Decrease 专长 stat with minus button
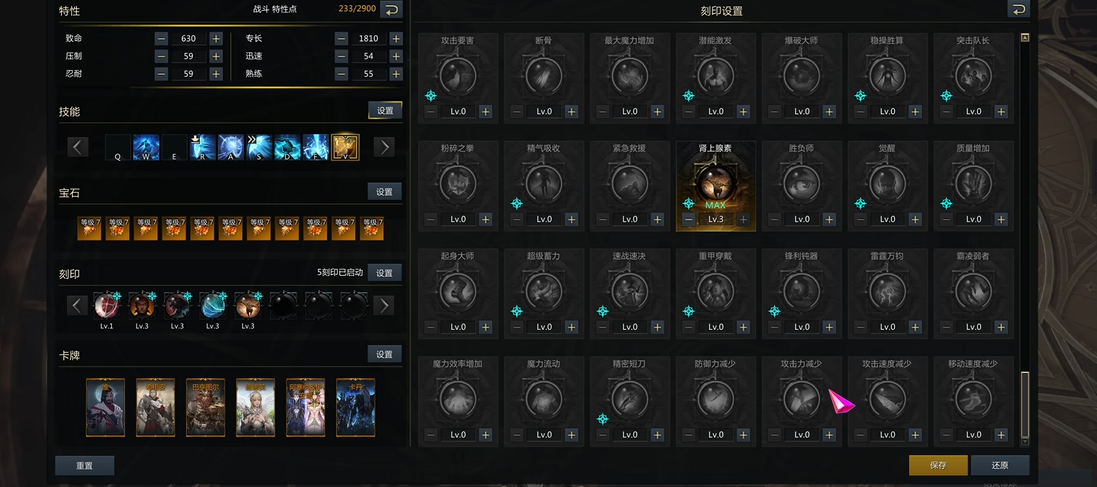Image resolution: width=1097 pixels, height=487 pixels. point(341,39)
